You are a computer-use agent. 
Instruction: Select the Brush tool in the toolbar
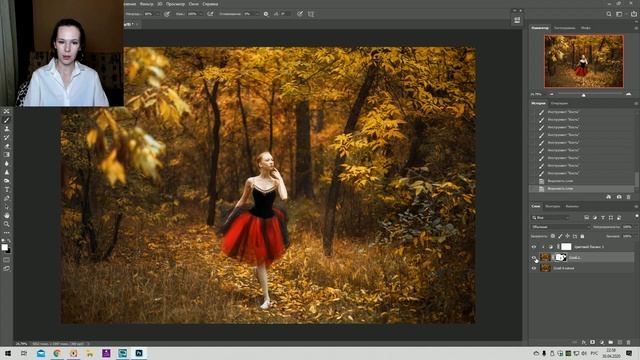(7, 120)
